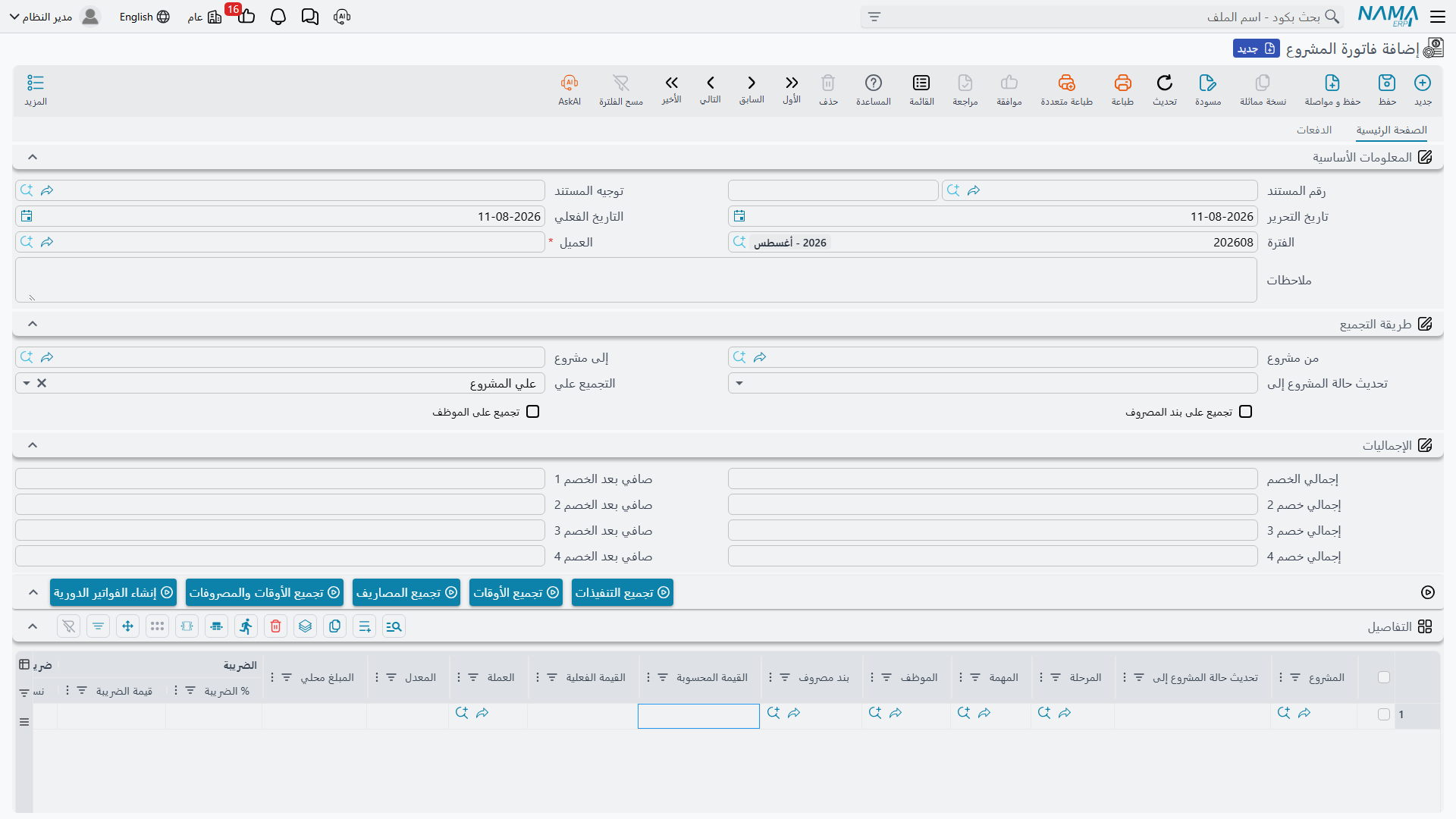
Task: Collapse the الإجماليات section
Action: 33,445
